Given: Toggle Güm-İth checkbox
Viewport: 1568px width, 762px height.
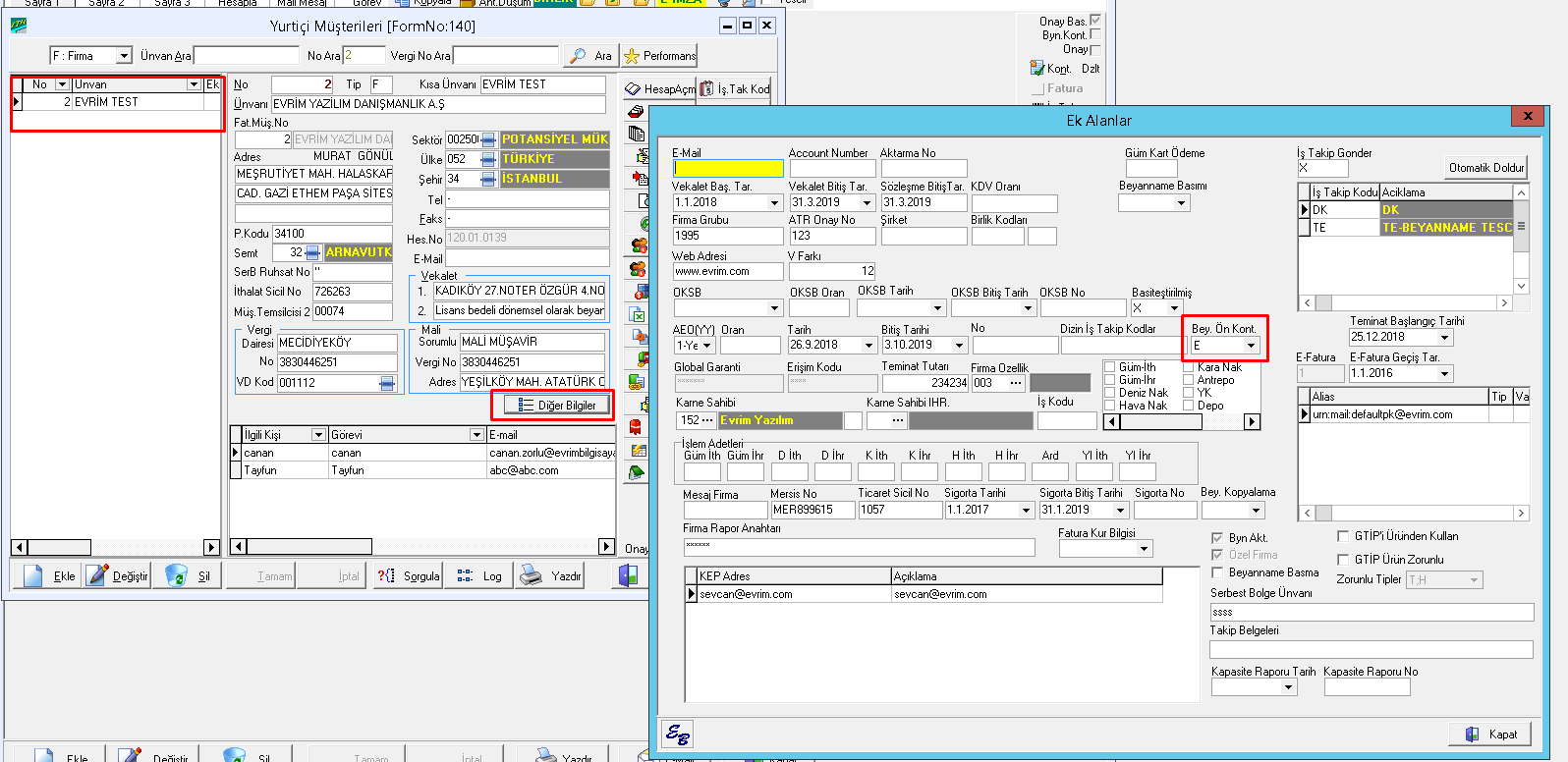Looking at the screenshot, I should [x=1110, y=367].
